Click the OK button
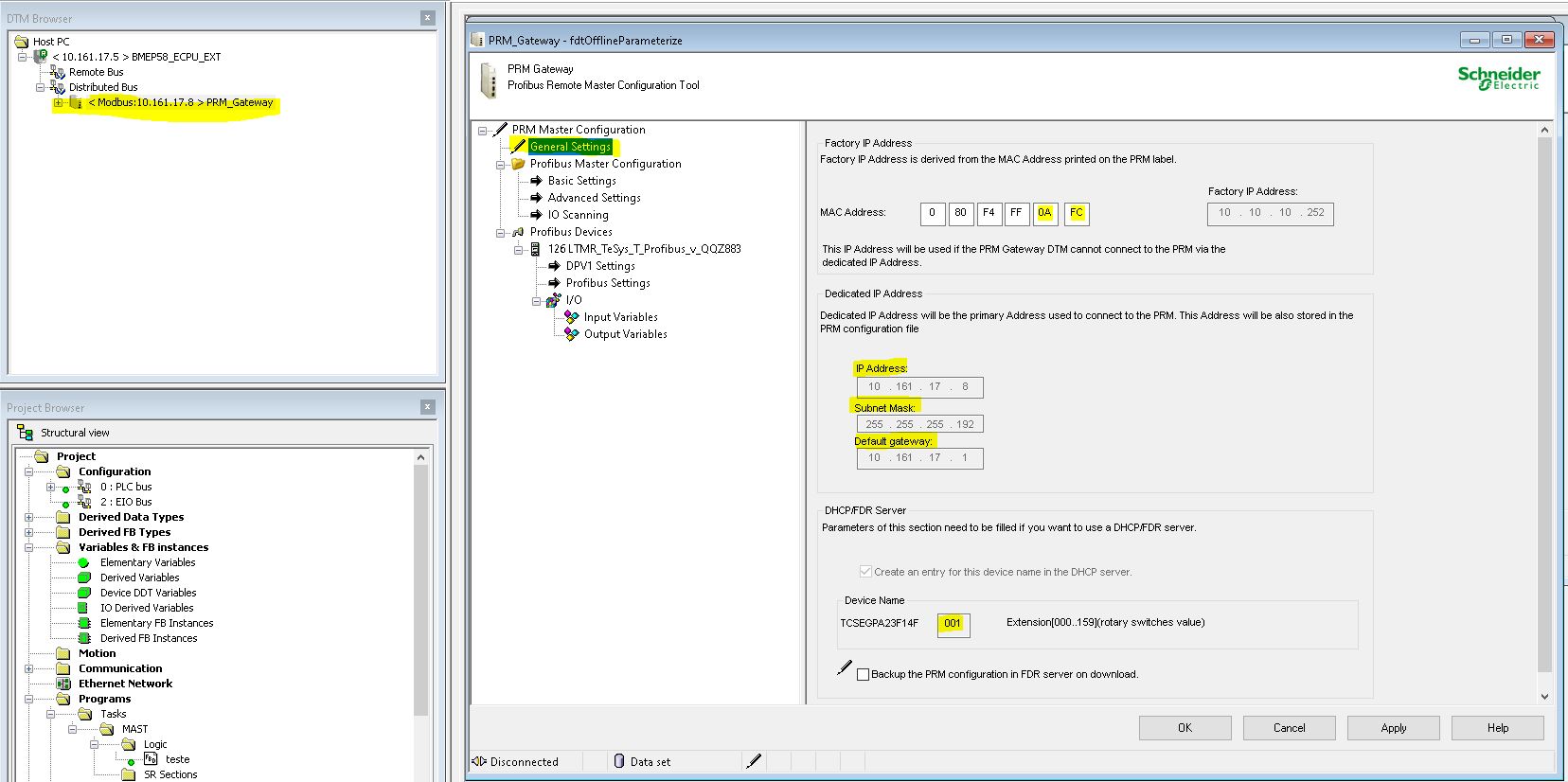Screen dimensions: 1568x782 [x=1185, y=728]
